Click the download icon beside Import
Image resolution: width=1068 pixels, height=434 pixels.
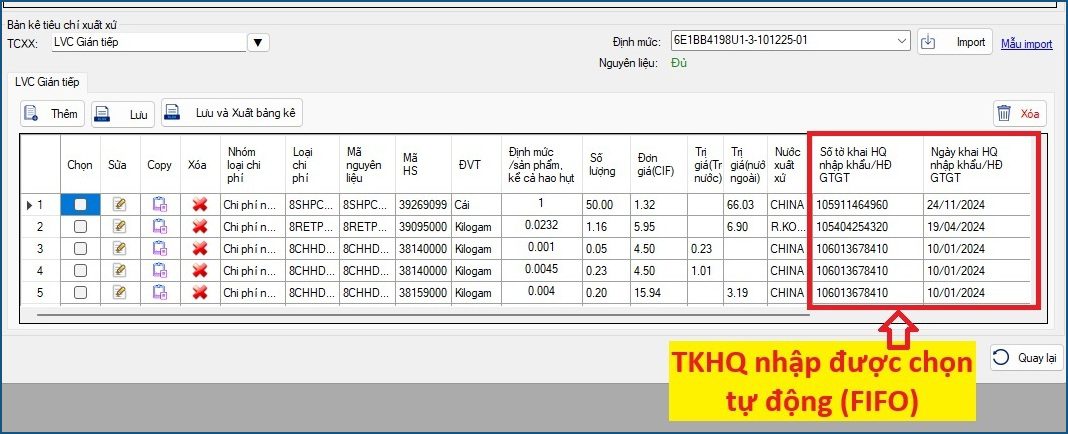click(928, 42)
